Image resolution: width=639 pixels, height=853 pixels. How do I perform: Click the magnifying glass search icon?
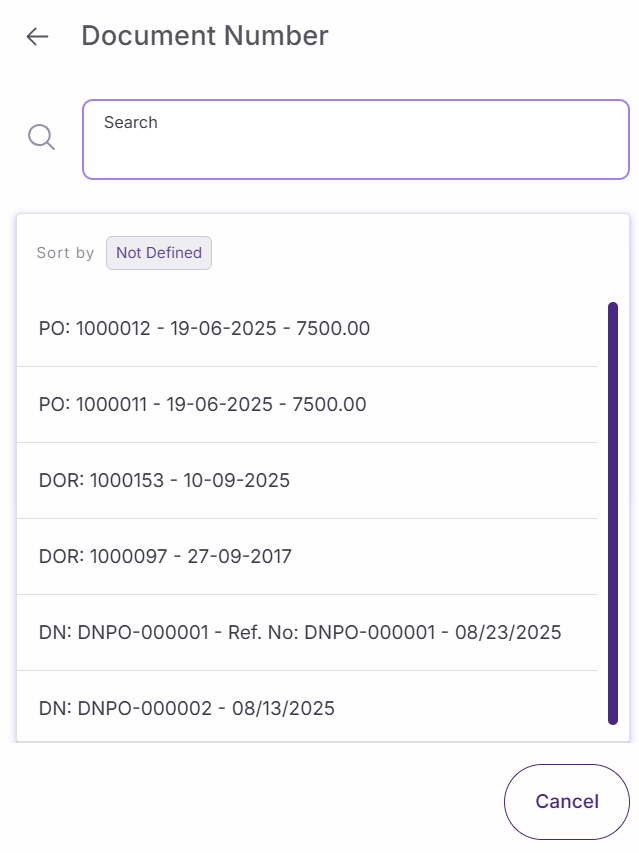pyautogui.click(x=41, y=137)
